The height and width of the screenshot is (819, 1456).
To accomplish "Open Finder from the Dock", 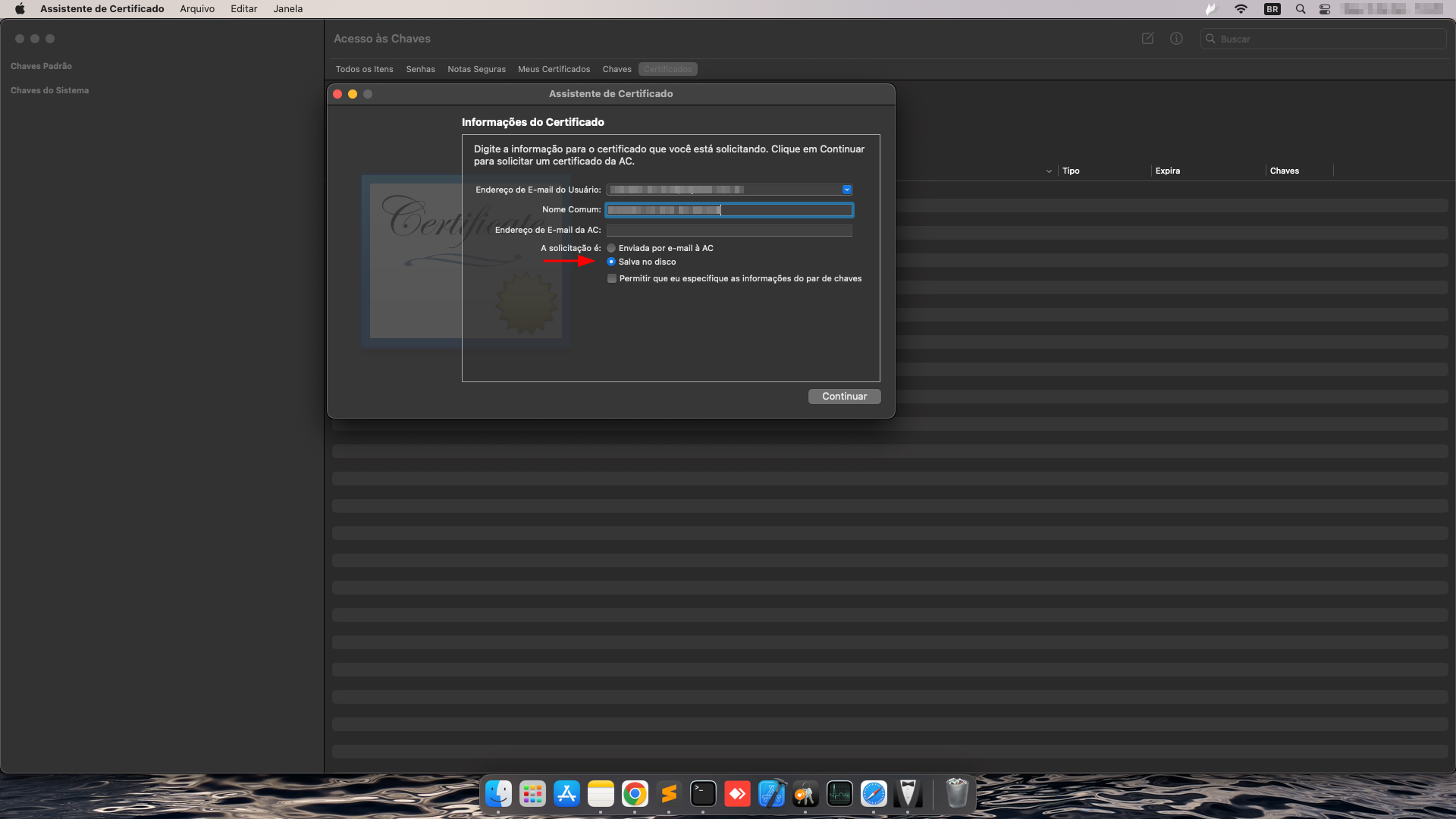I will (498, 794).
